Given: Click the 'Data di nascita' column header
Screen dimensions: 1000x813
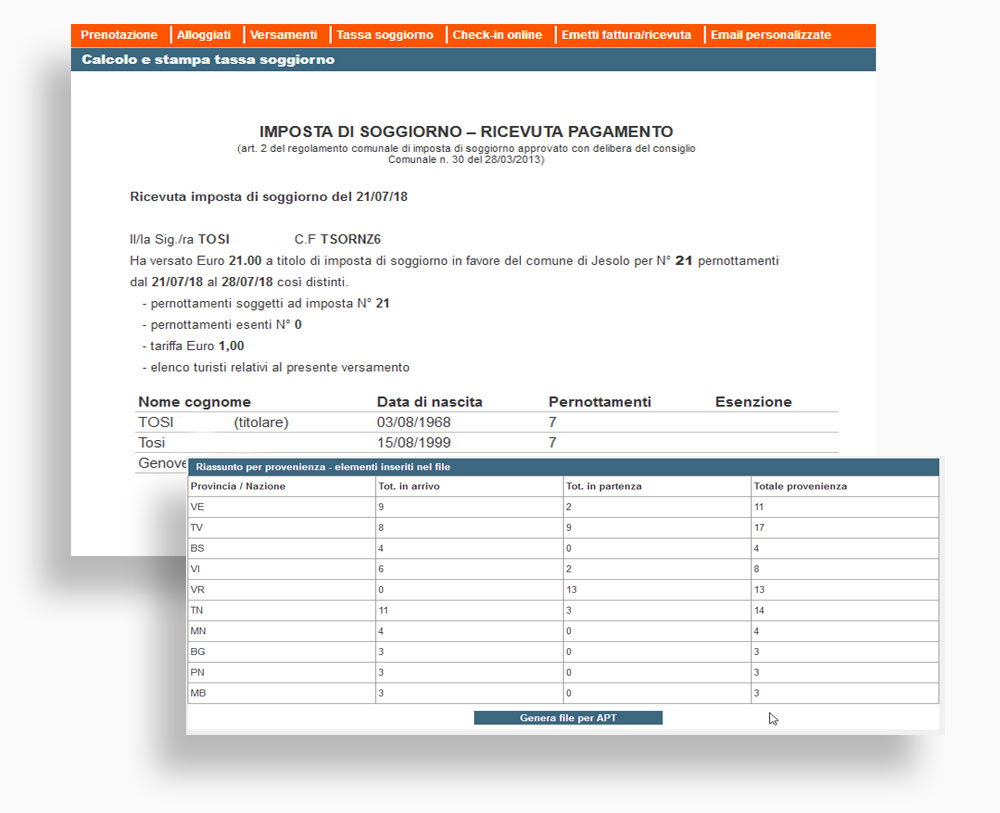Looking at the screenshot, I should [430, 402].
